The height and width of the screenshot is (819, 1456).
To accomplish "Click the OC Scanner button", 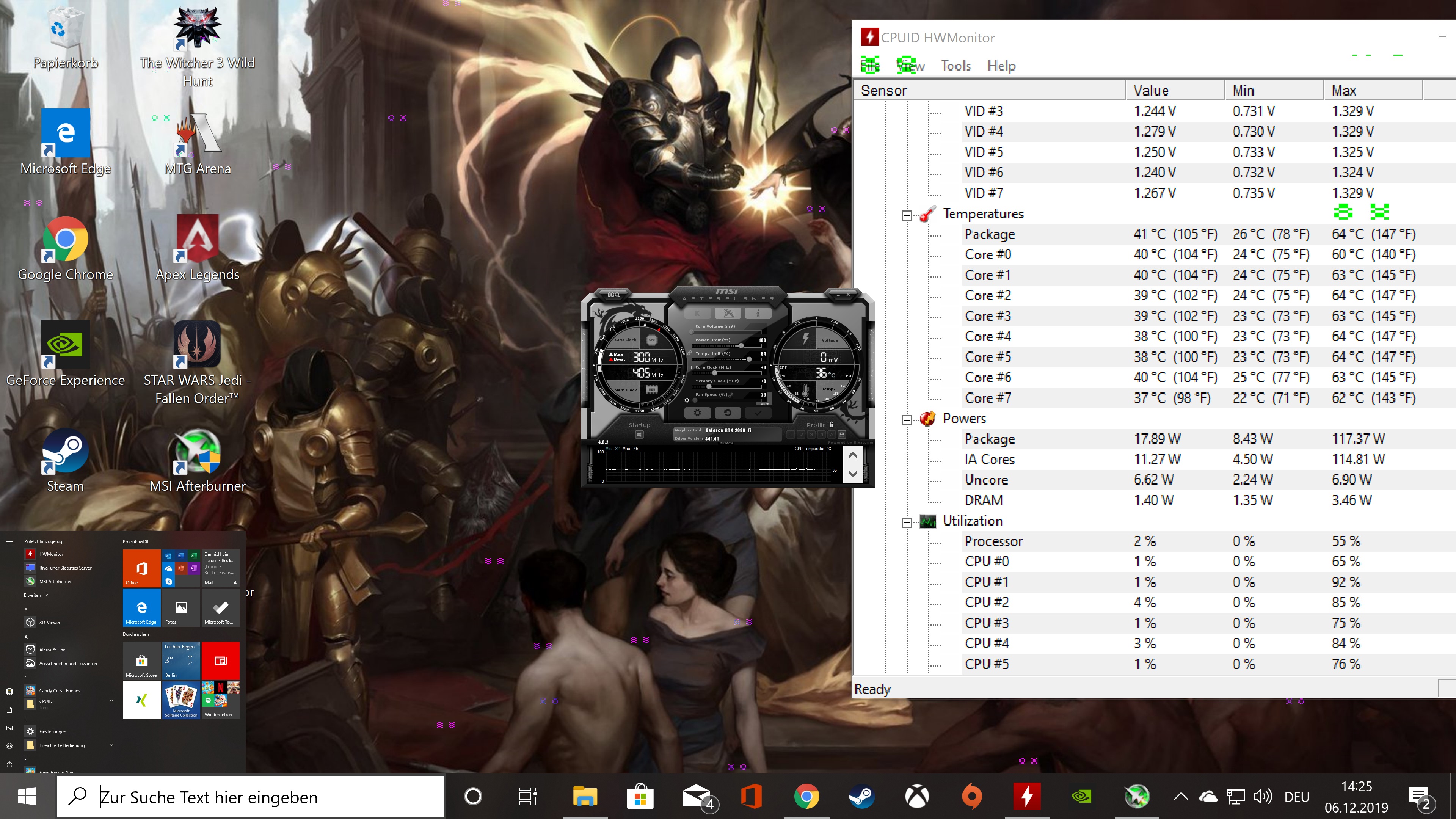I will tap(614, 295).
